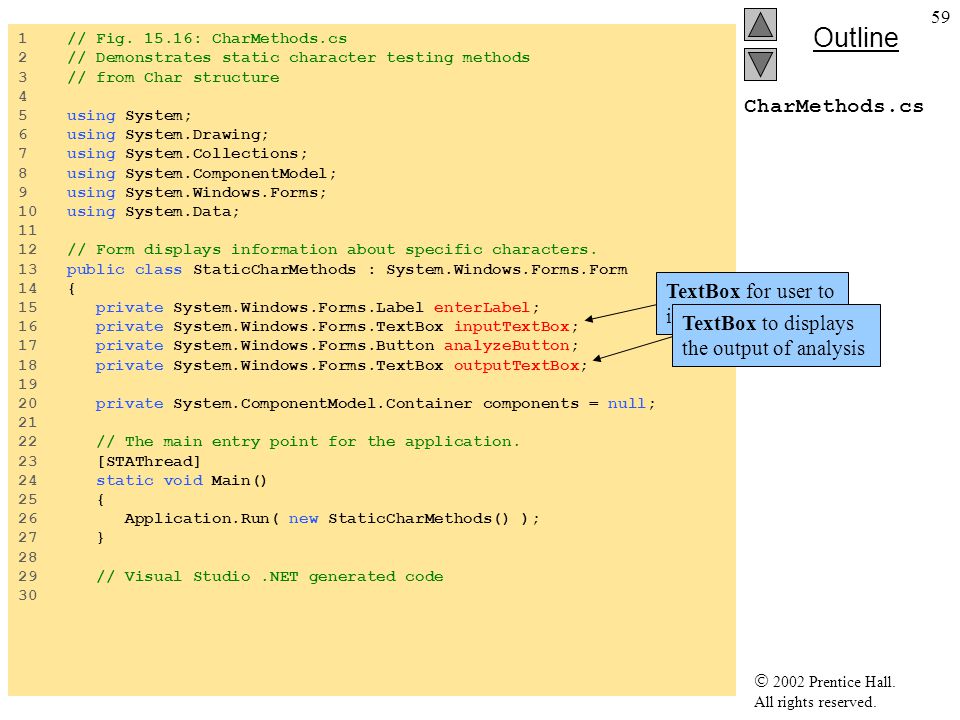Click line number 13
The width and height of the screenshot is (960, 720).
click(x=28, y=269)
